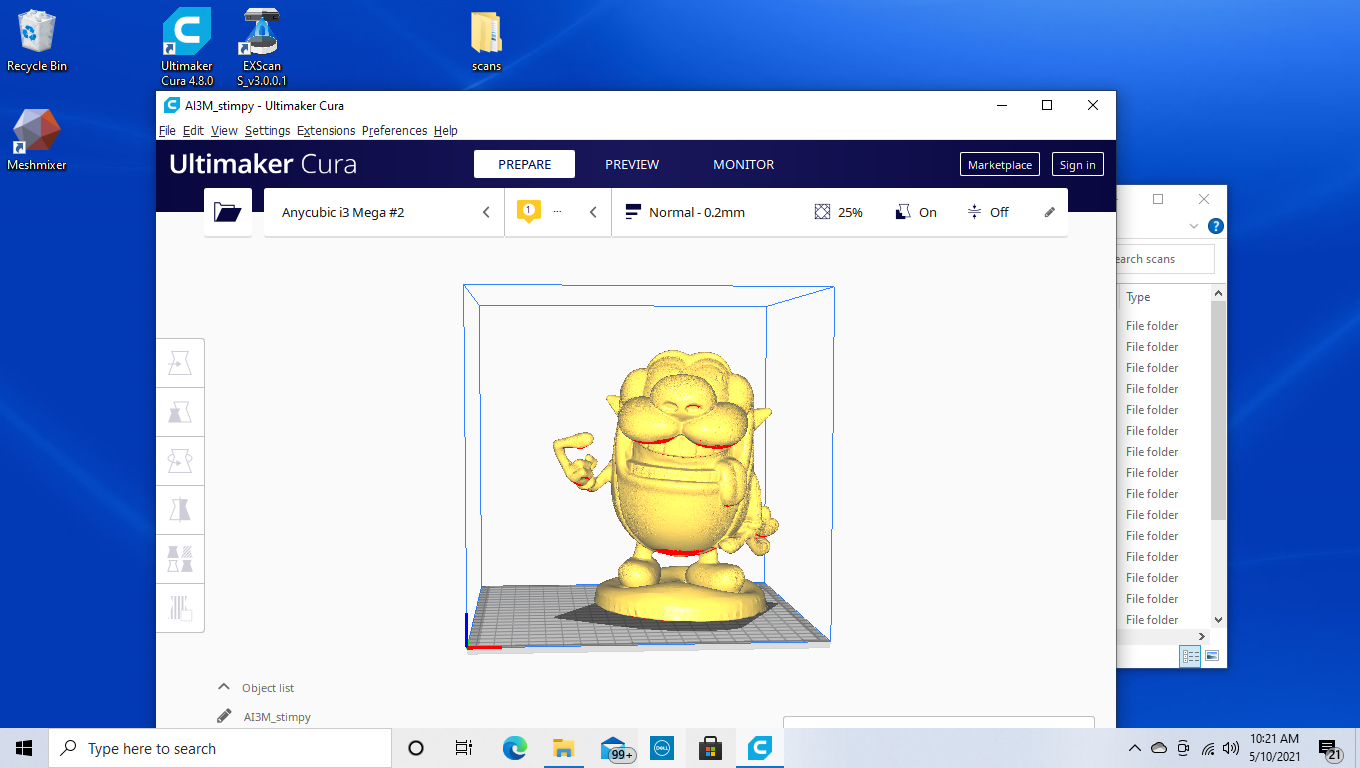Open Microsoft Edge from the taskbar
Screen dimensions: 1360x768
514,748
